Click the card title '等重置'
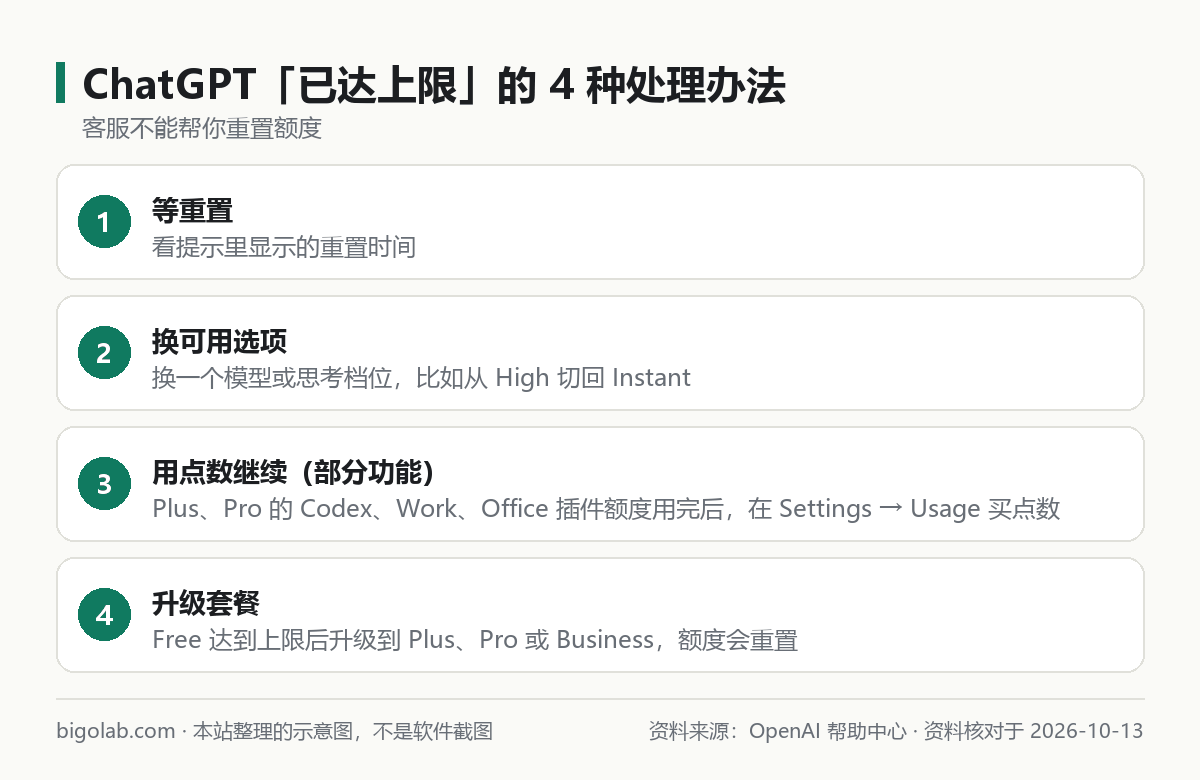1200x780 pixels. tap(192, 211)
